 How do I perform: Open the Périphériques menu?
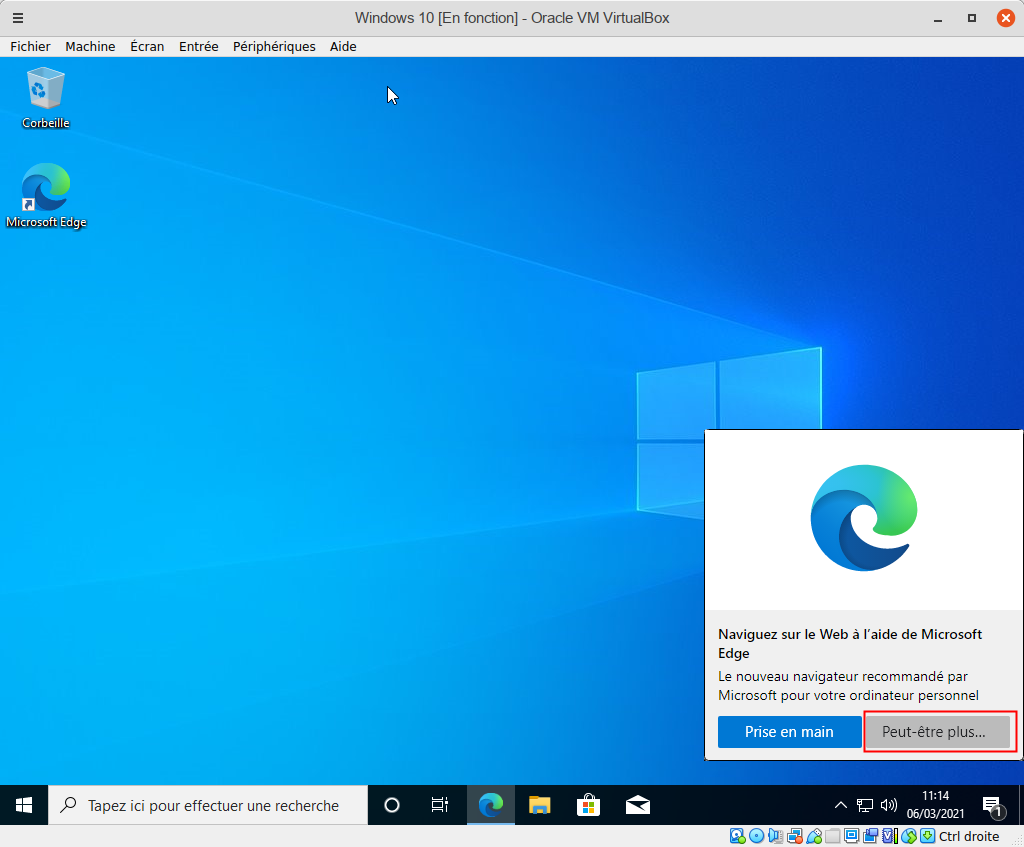(x=274, y=46)
